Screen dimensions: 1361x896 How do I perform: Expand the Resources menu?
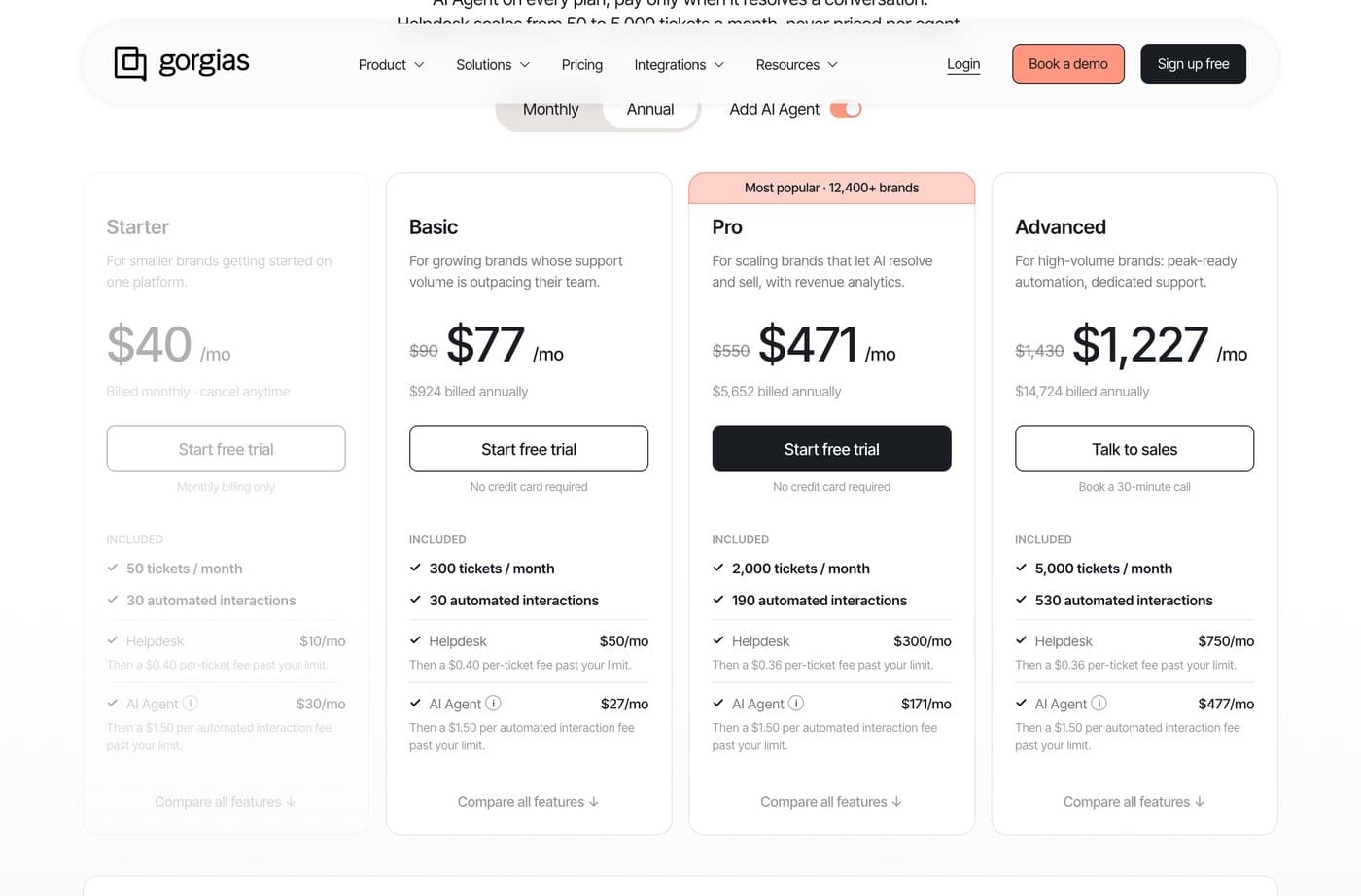(796, 64)
